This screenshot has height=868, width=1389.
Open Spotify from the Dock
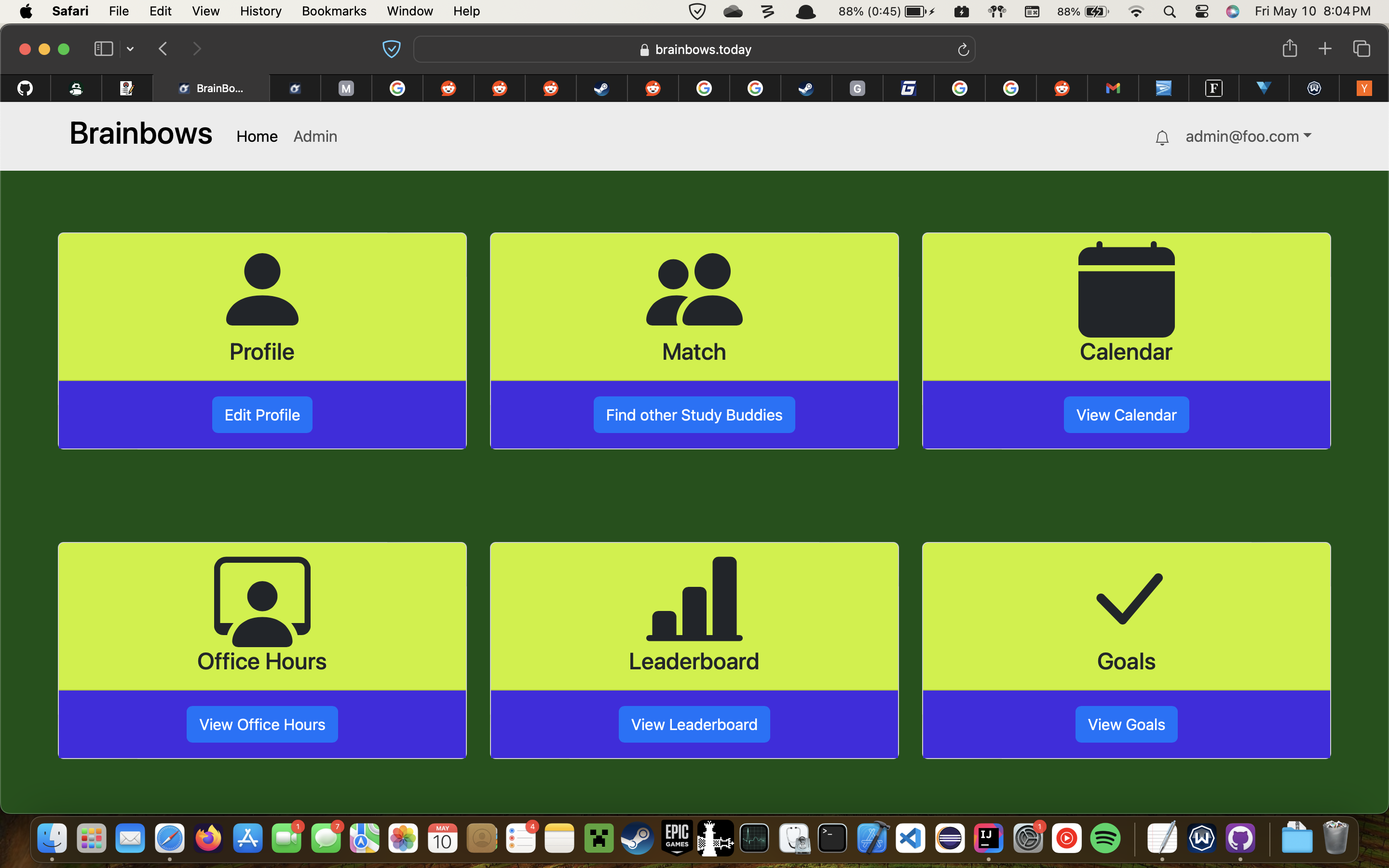[1105, 839]
